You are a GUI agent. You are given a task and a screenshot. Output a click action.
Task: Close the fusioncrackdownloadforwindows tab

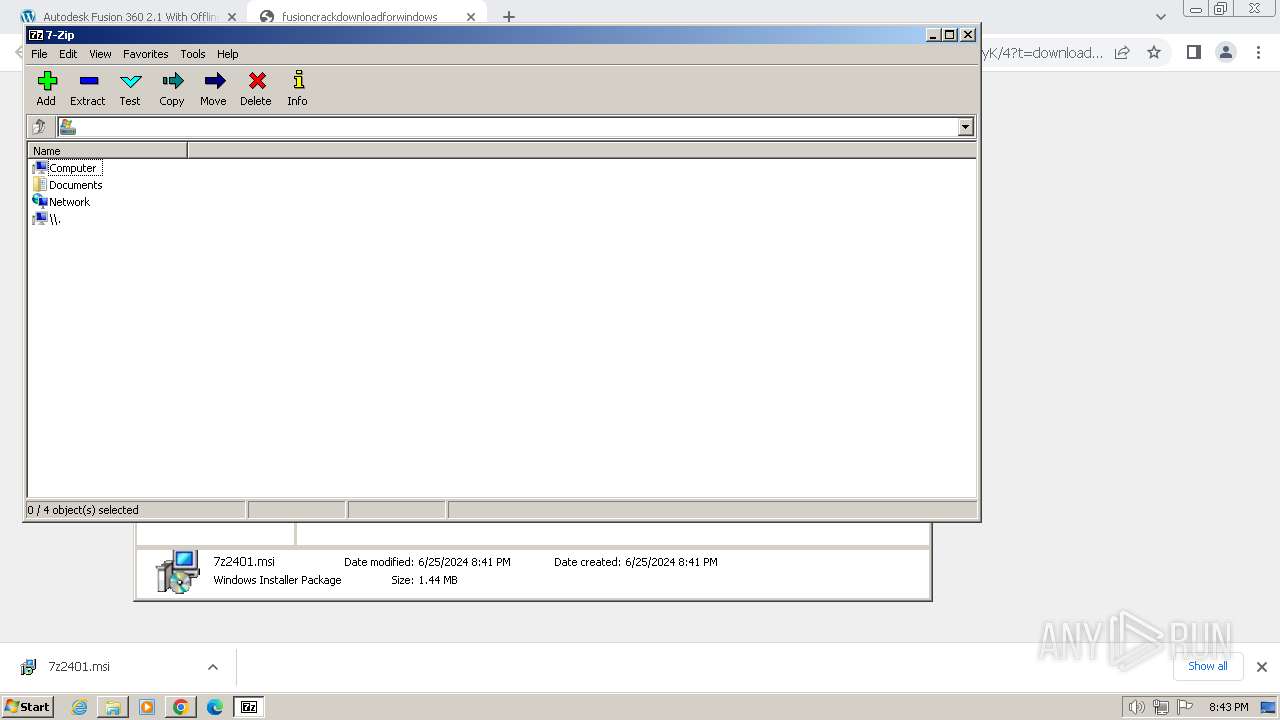pyautogui.click(x=471, y=16)
